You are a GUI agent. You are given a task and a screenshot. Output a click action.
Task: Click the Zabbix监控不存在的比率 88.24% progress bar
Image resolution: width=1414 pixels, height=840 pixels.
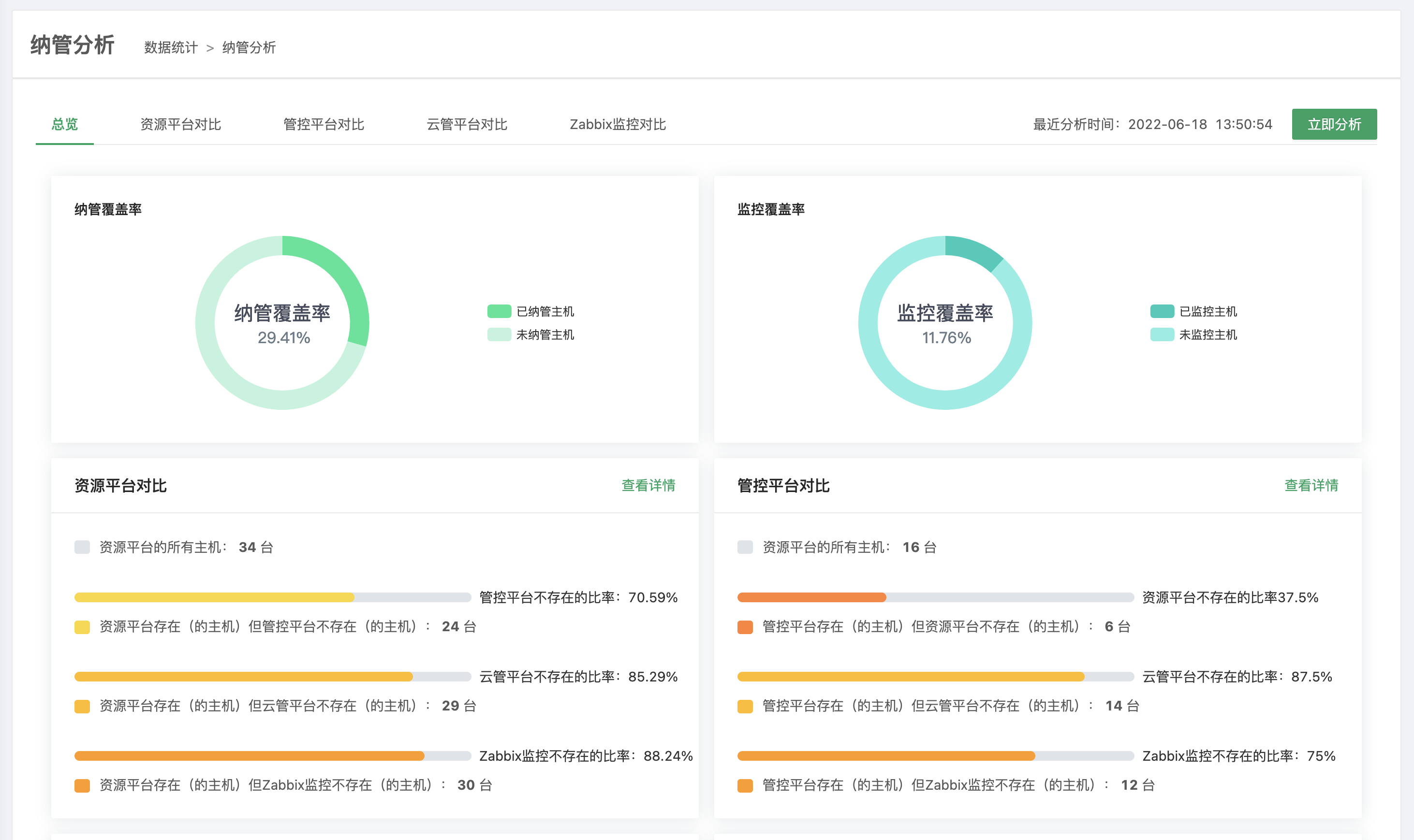[x=272, y=755]
